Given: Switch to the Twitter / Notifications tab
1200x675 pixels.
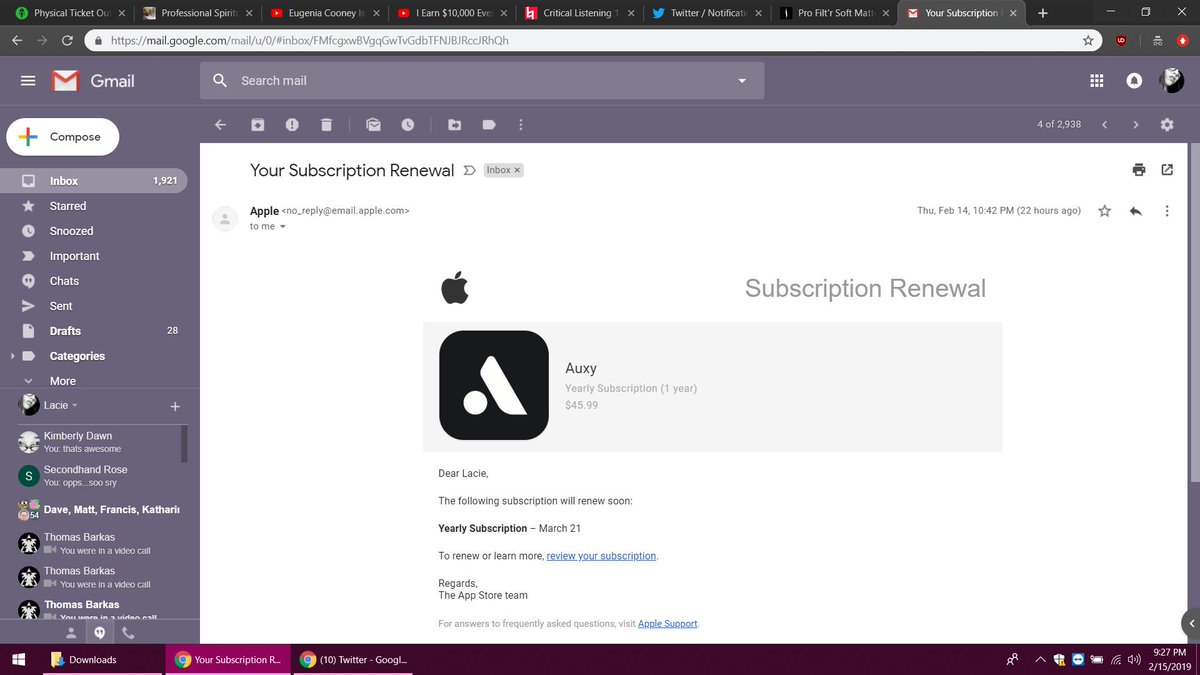Looking at the screenshot, I should coord(709,13).
